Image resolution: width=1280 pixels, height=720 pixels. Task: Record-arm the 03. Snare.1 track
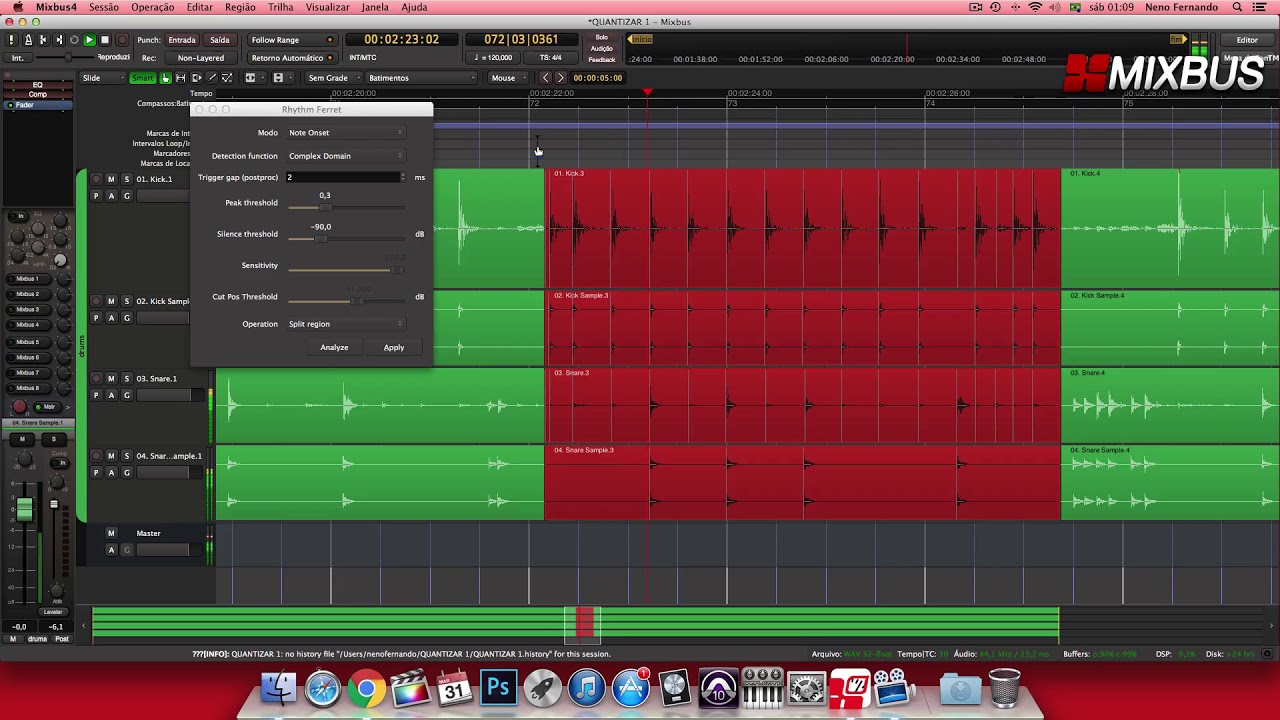(96, 379)
